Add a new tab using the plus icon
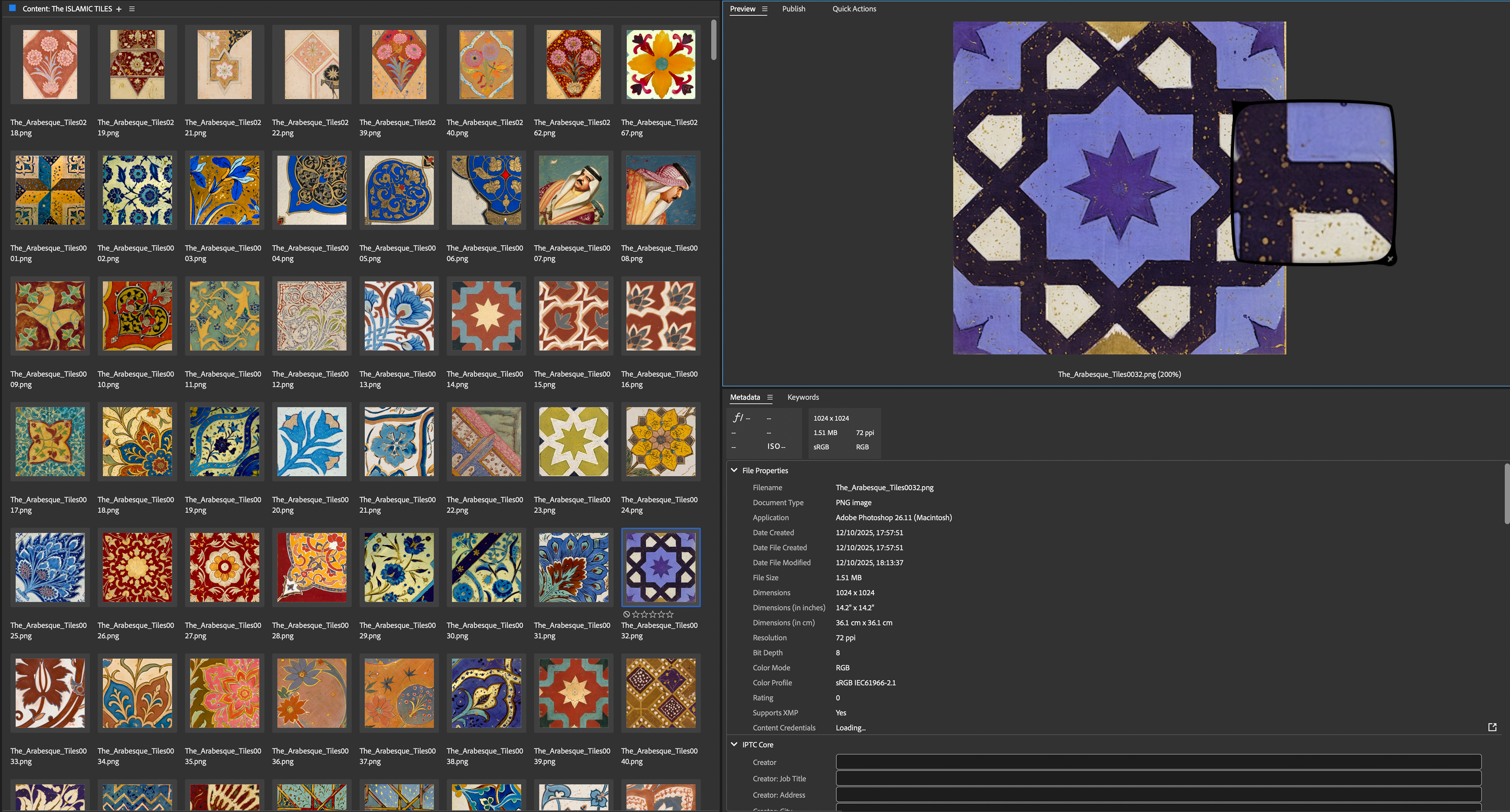The width and height of the screenshot is (1510, 812). 119,9
